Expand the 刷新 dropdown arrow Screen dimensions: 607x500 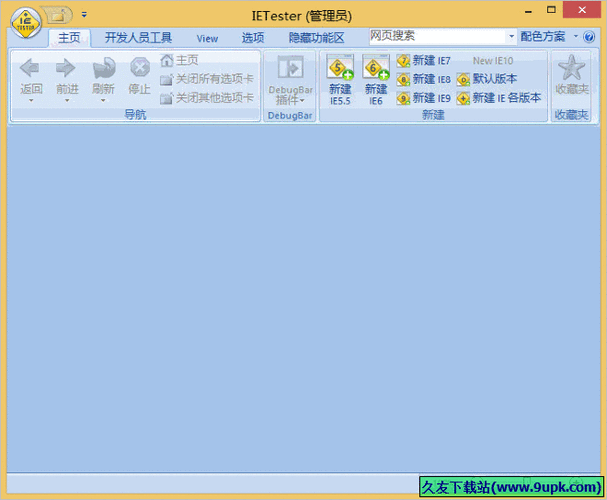103,101
